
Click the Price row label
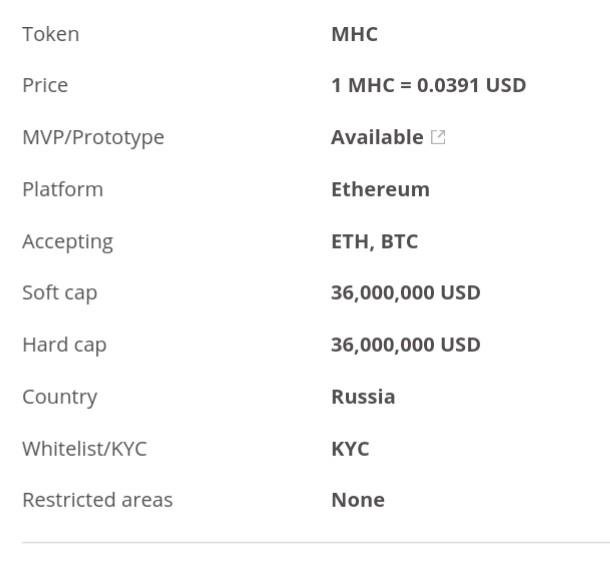pos(45,85)
